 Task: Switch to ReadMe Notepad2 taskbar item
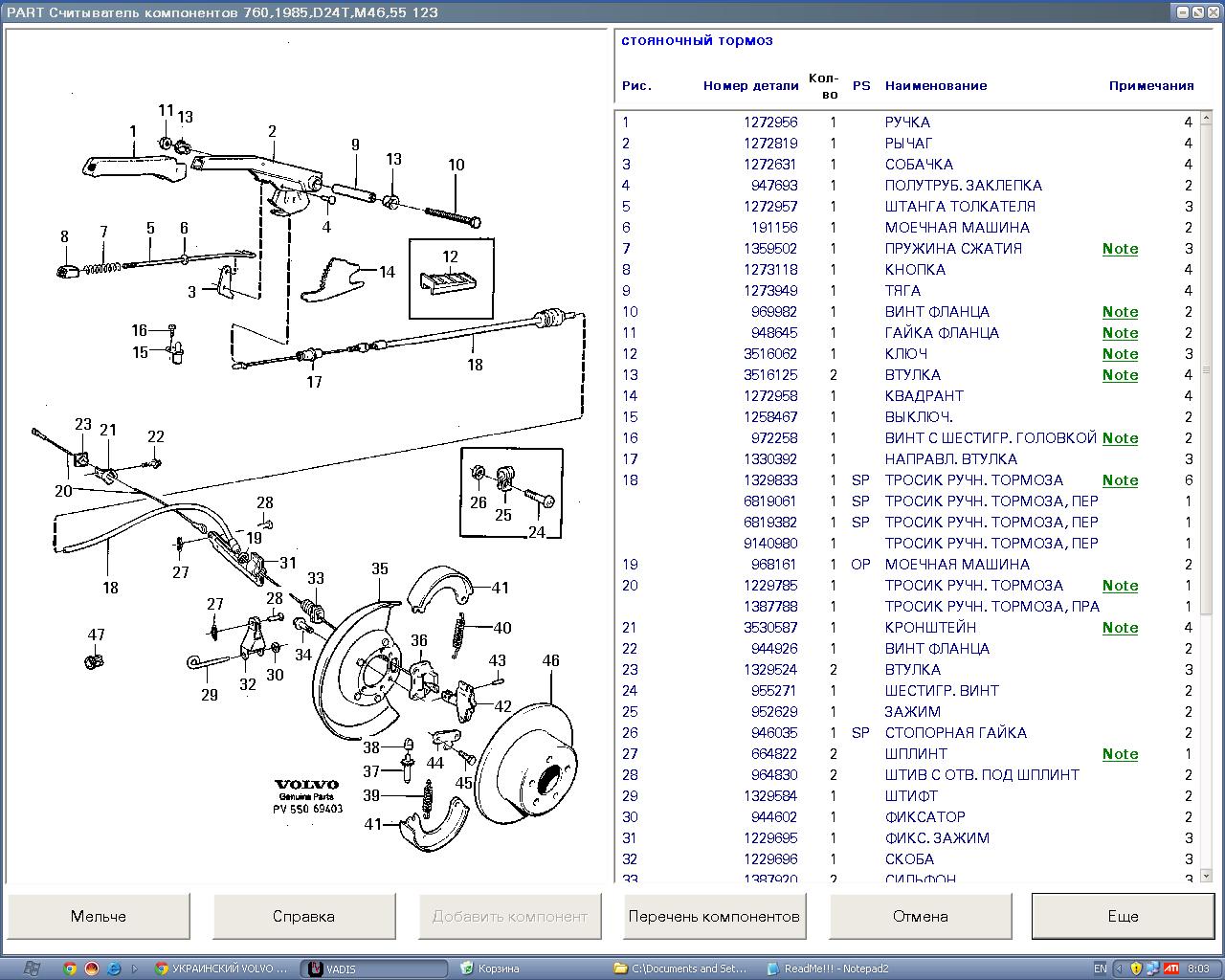pyautogui.click(x=829, y=969)
